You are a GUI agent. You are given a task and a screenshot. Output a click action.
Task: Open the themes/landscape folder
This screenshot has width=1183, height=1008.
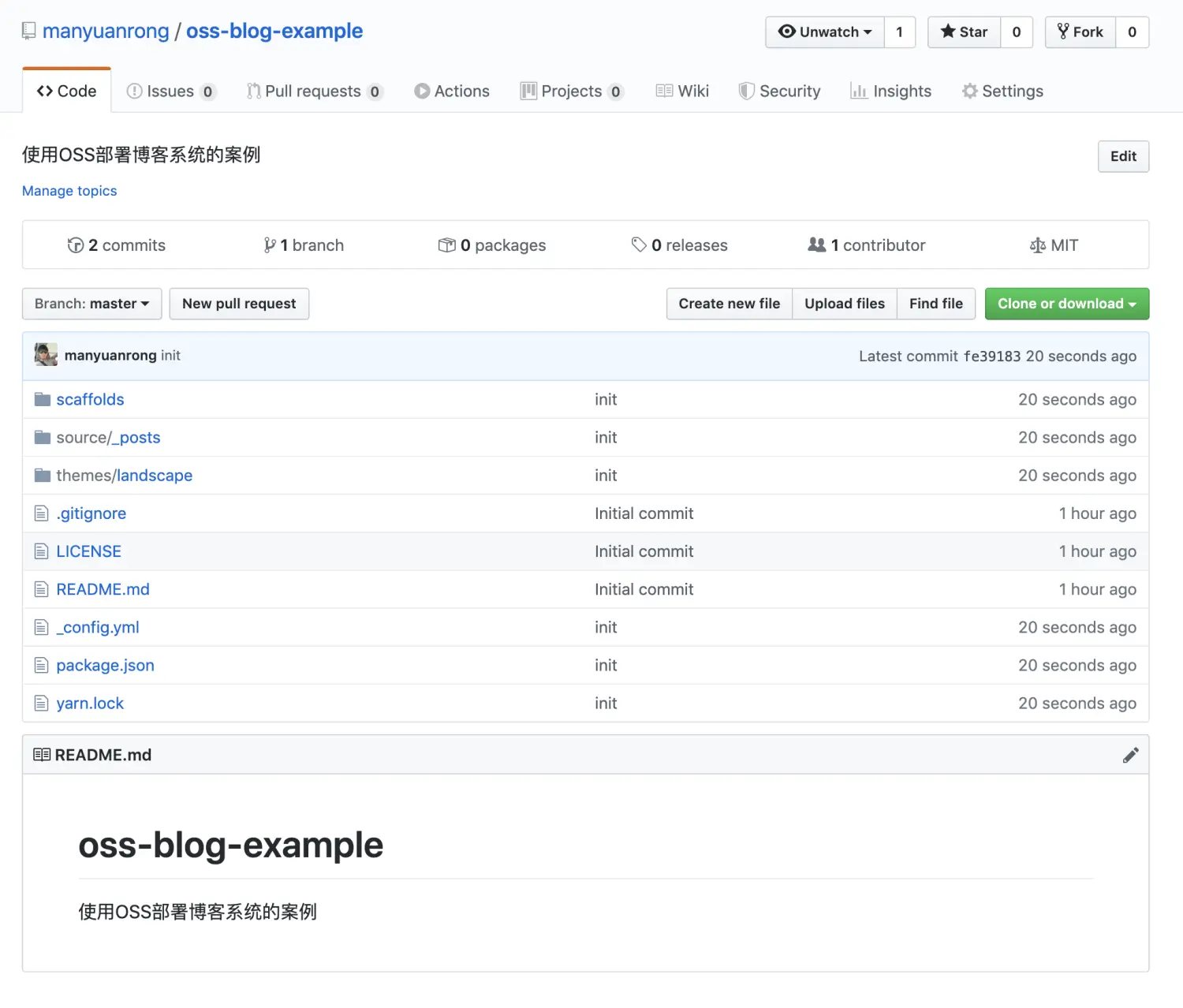point(125,476)
